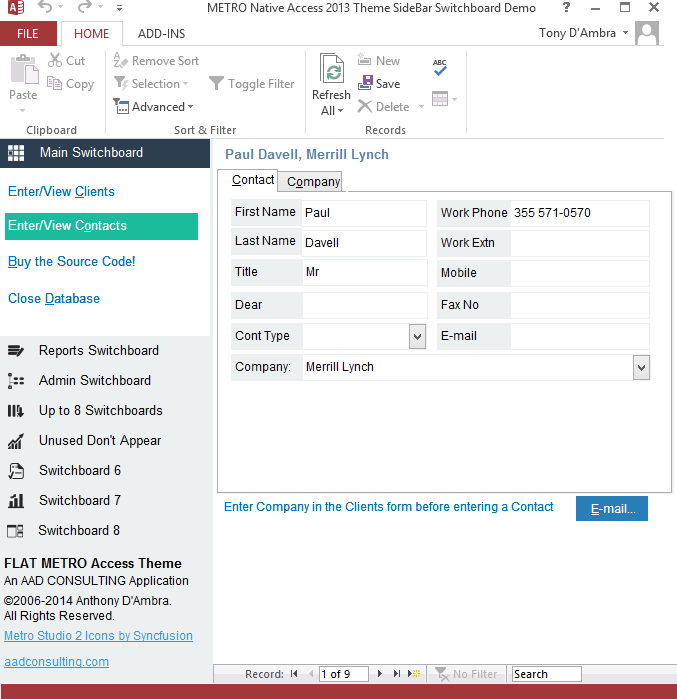The width and height of the screenshot is (677, 699).
Task: Open the Help question mark
Action: (566, 7)
